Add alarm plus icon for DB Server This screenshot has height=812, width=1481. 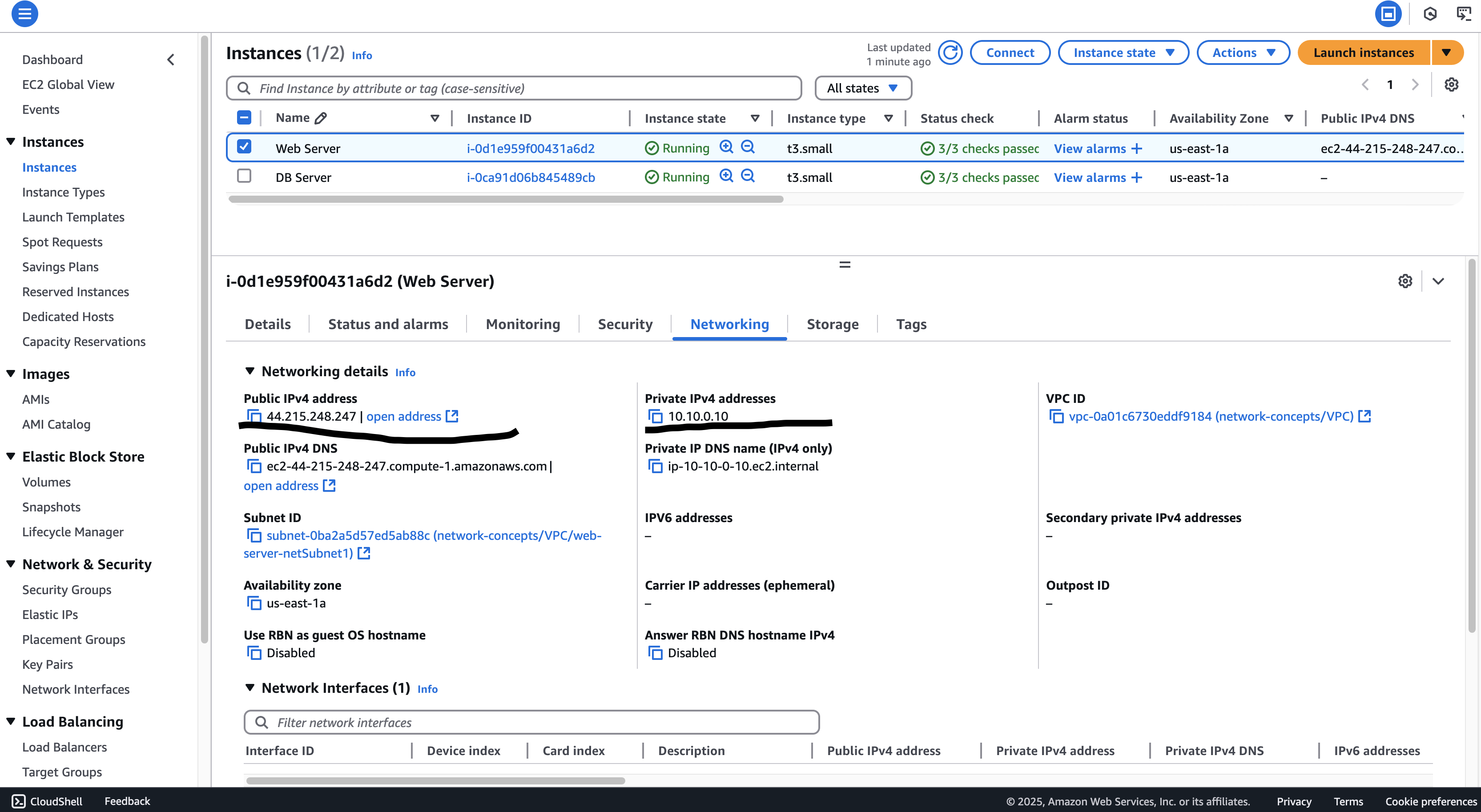pyautogui.click(x=1136, y=177)
